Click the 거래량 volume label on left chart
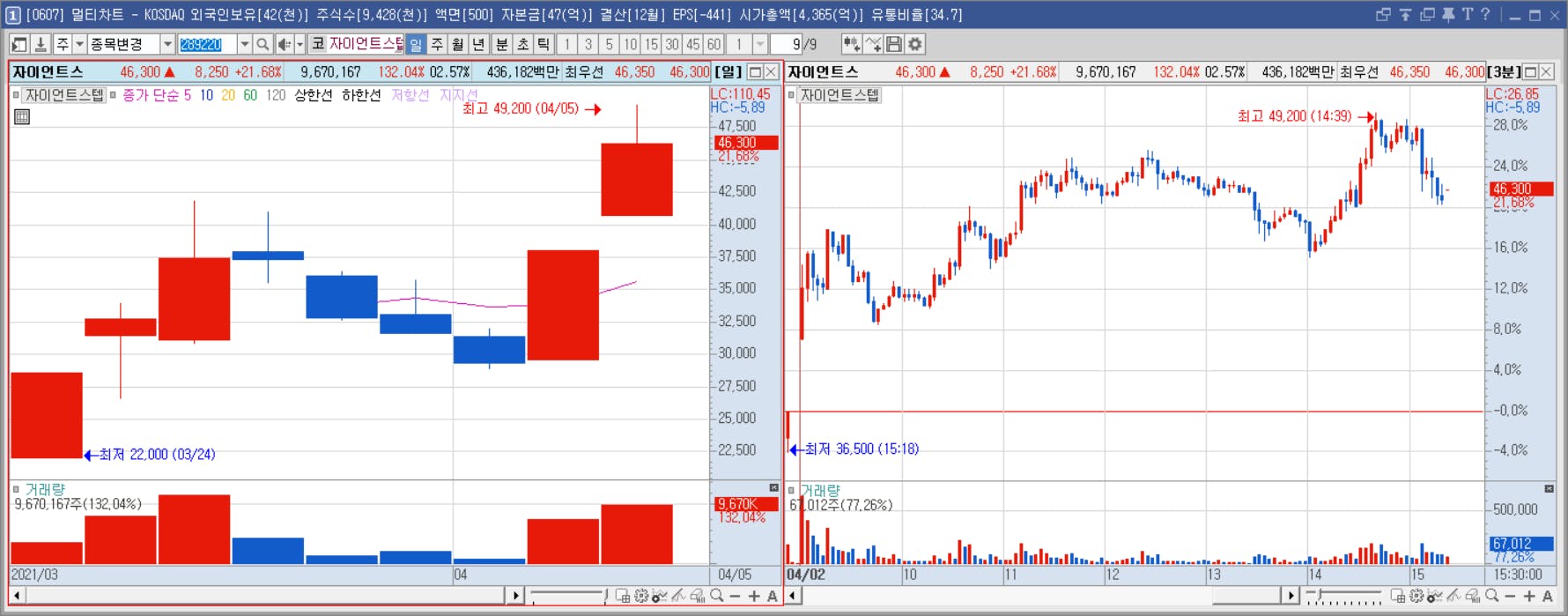This screenshot has height=616, width=1568. coord(45,489)
